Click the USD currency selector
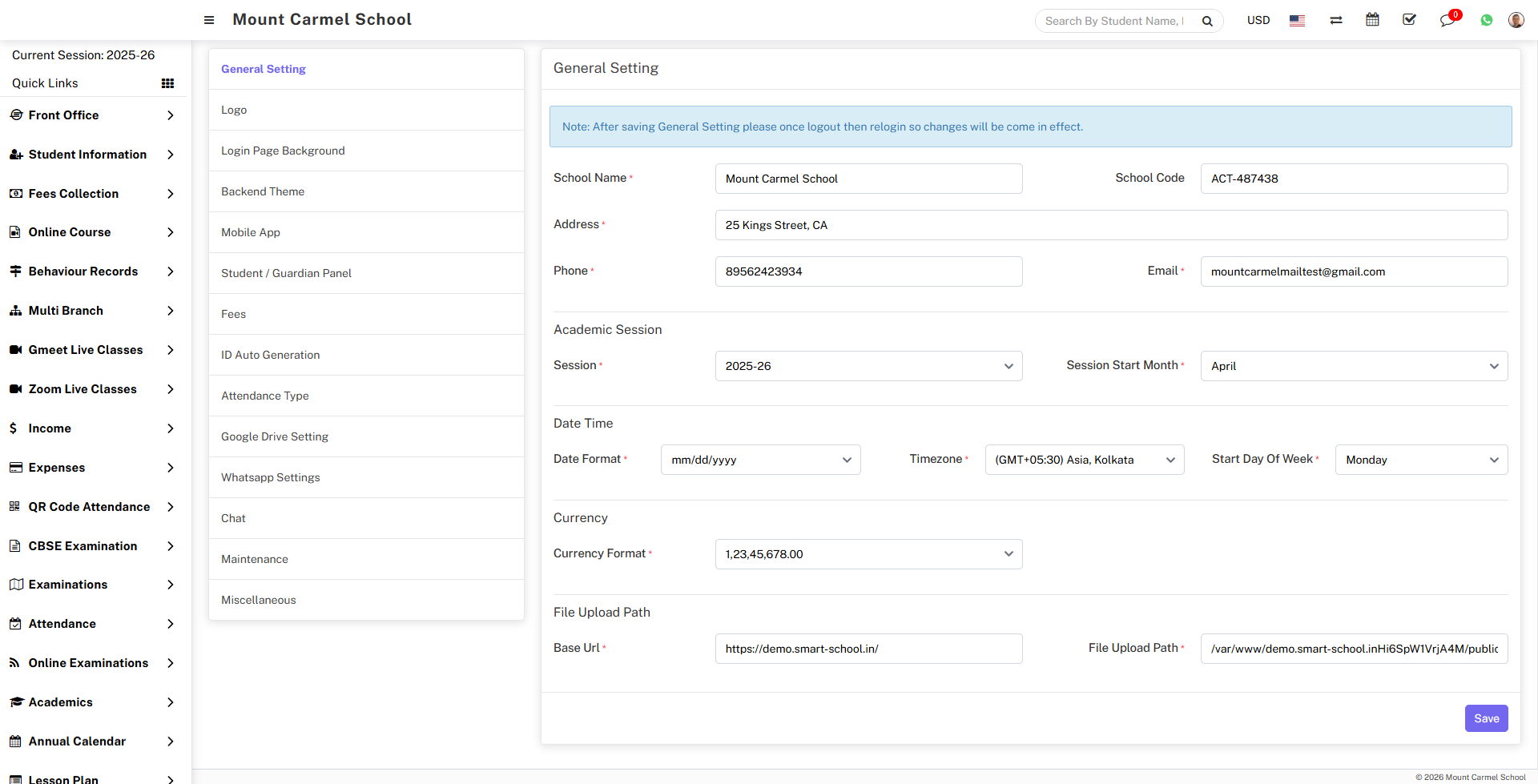The width and height of the screenshot is (1538, 784). pos(1258,21)
